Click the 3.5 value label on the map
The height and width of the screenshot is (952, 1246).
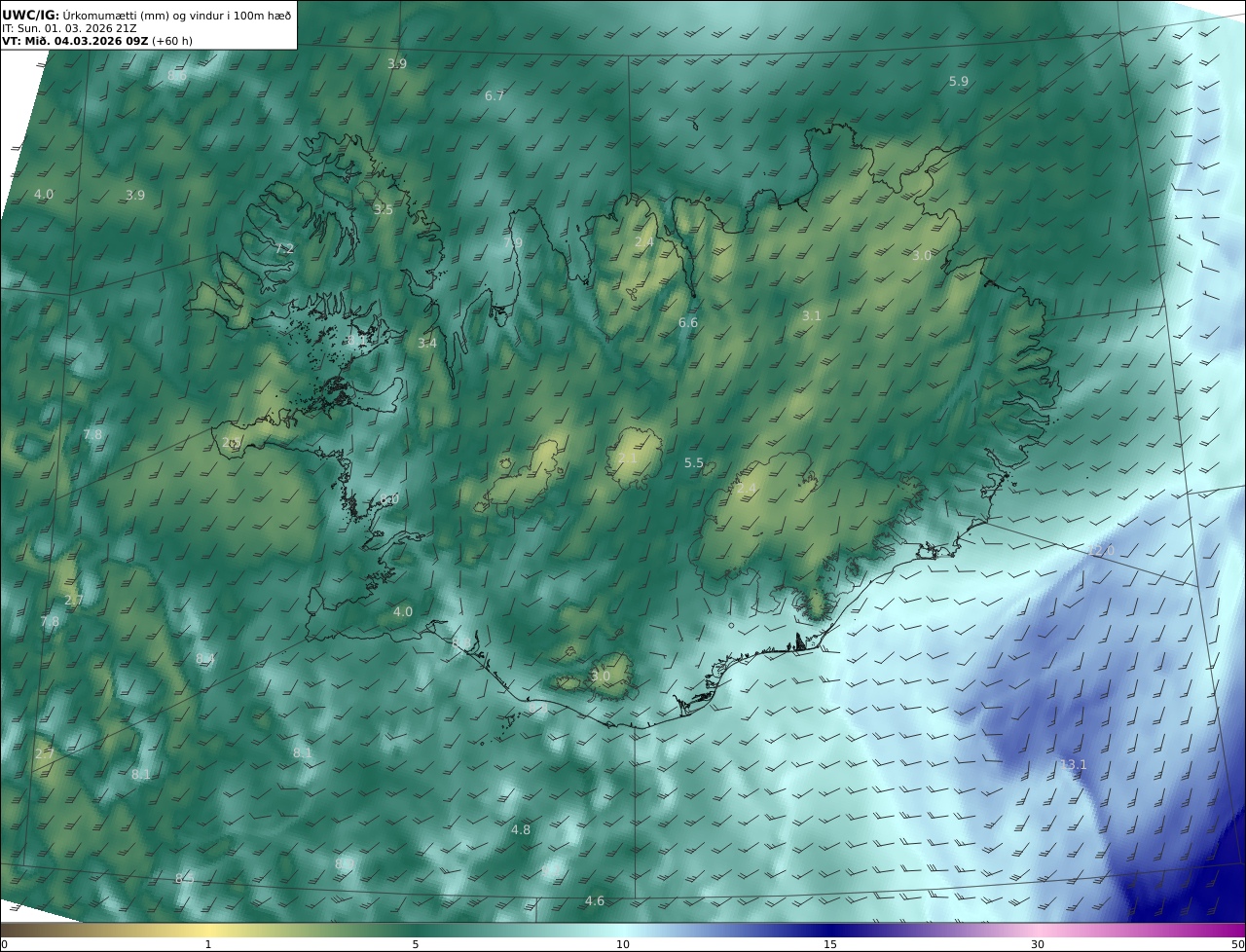coord(384,210)
